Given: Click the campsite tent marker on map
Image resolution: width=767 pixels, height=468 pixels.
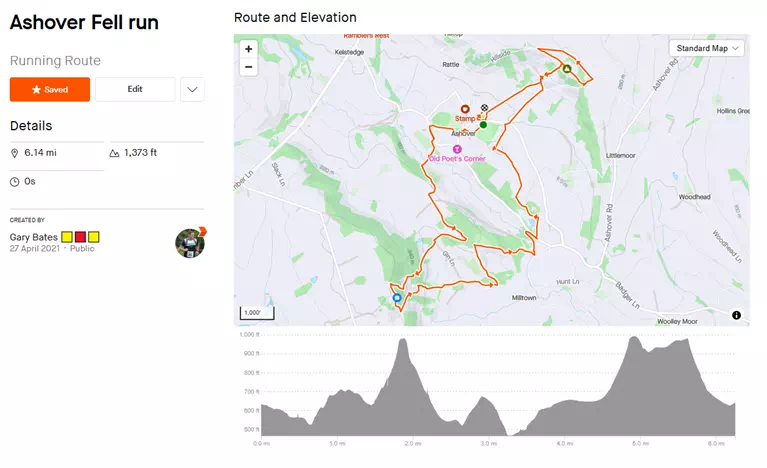Looking at the screenshot, I should tap(567, 69).
